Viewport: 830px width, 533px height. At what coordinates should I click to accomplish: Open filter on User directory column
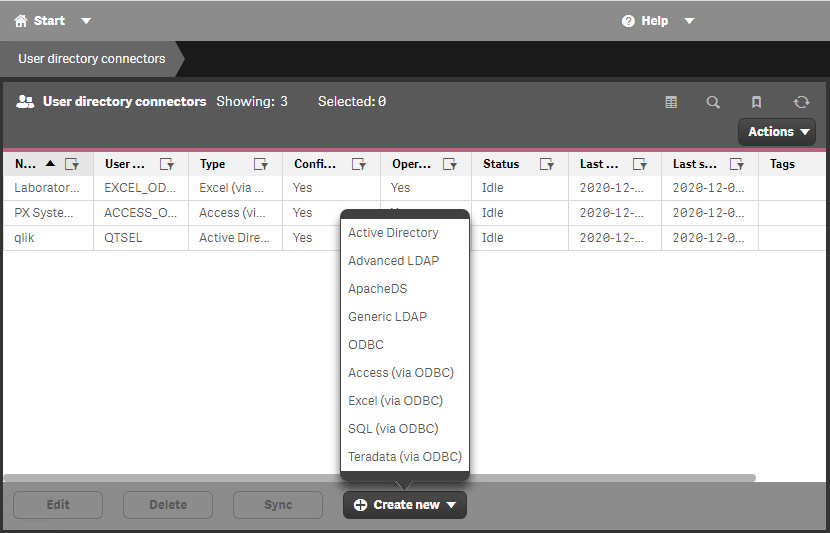[x=167, y=164]
